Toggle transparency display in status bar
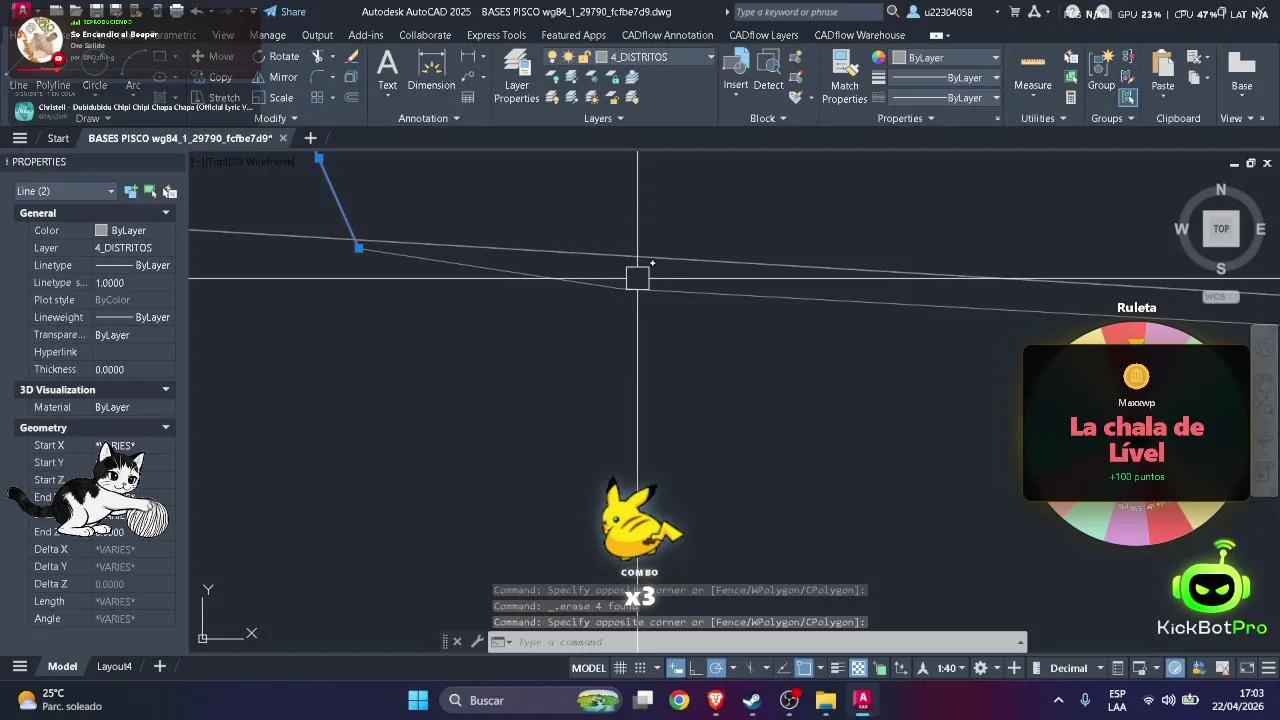 [858, 668]
